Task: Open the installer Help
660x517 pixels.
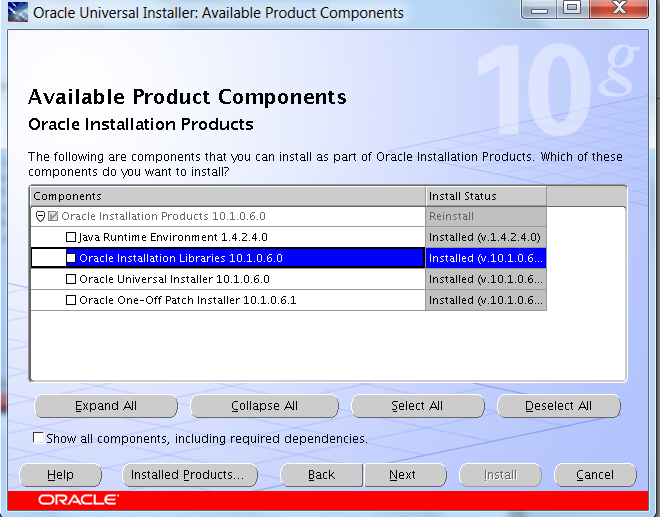Action: point(60,475)
